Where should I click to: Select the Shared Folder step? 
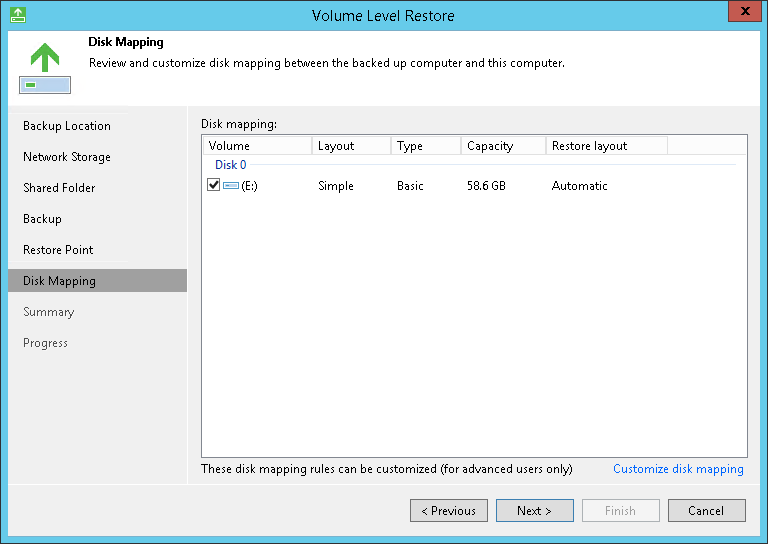click(x=59, y=188)
